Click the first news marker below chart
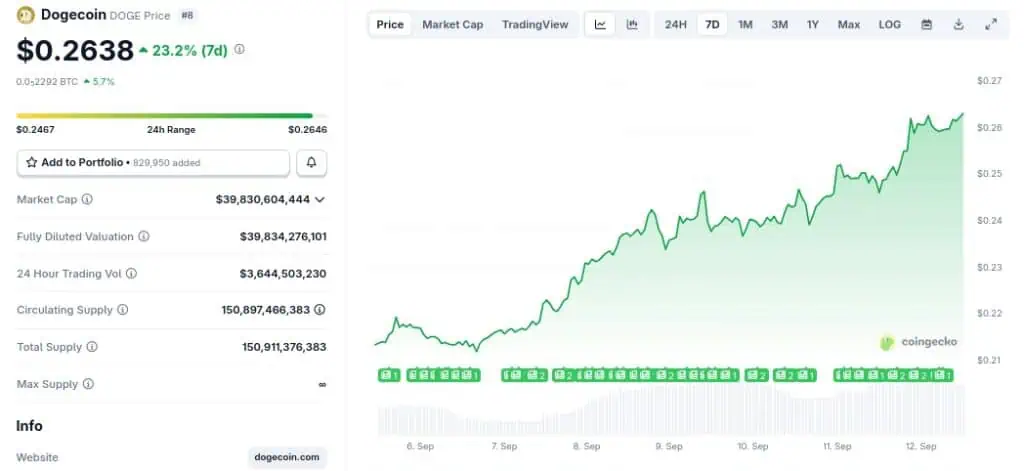1024x471 pixels. click(389, 375)
